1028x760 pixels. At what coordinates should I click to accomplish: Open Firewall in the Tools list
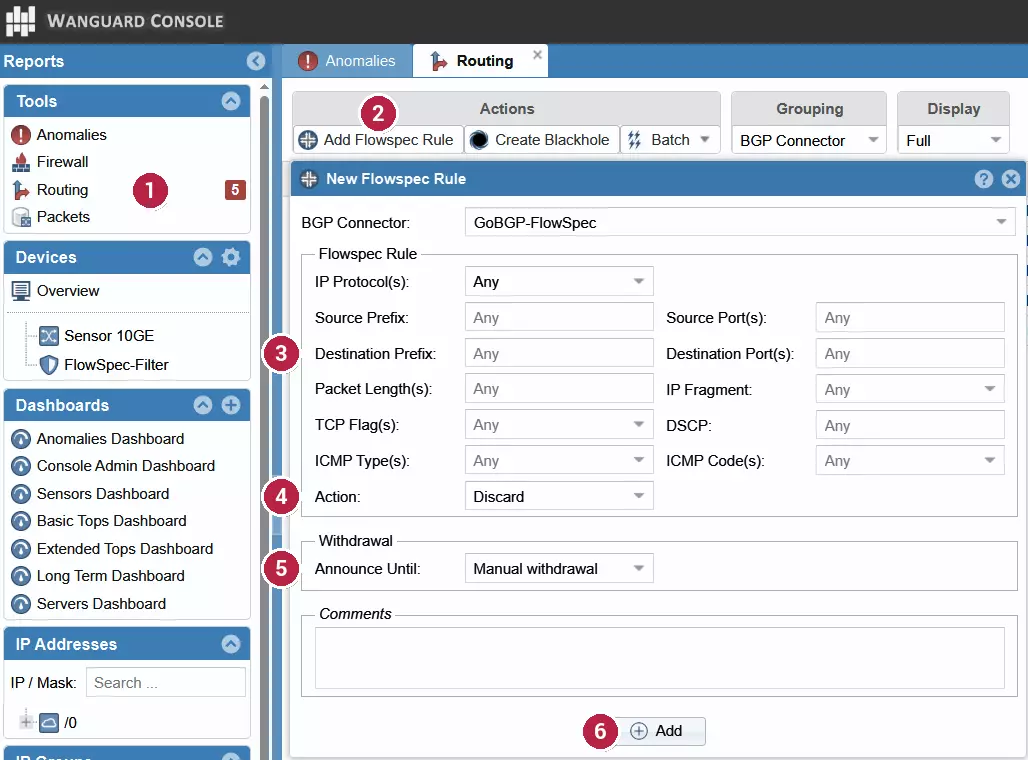click(x=62, y=162)
